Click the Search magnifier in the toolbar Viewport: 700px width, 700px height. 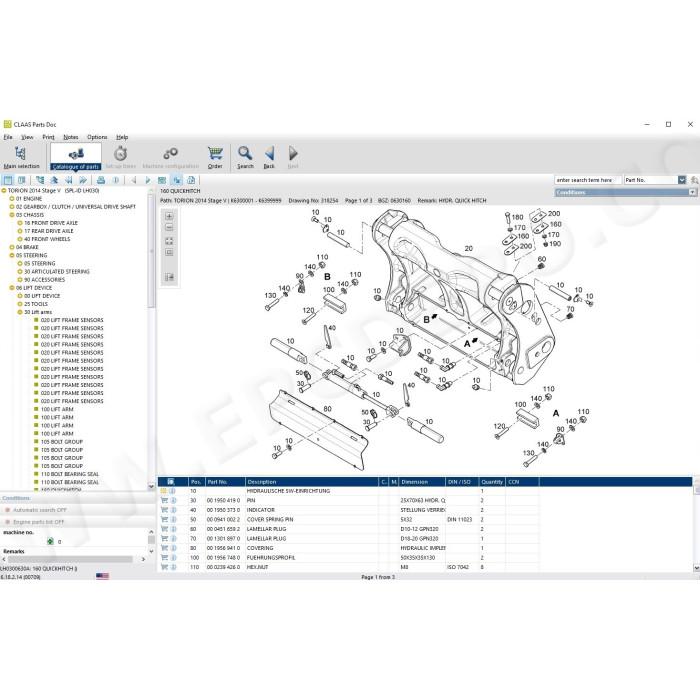pyautogui.click(x=245, y=158)
